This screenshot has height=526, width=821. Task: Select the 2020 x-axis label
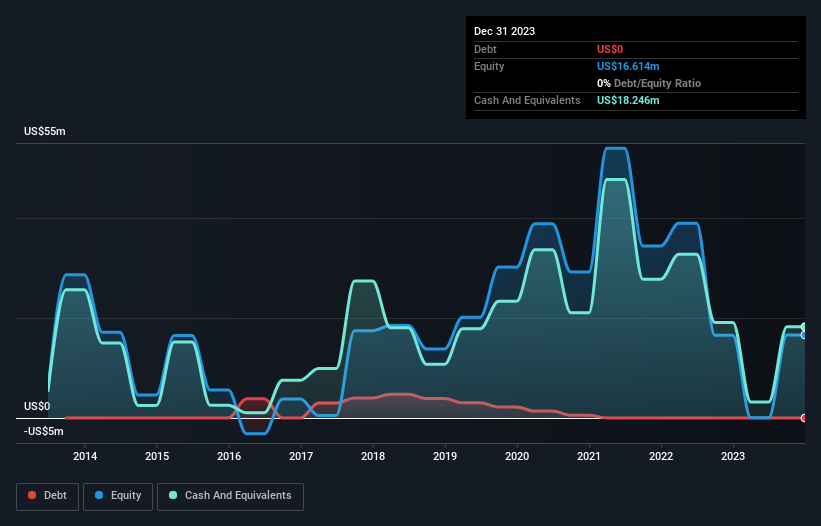coord(517,456)
